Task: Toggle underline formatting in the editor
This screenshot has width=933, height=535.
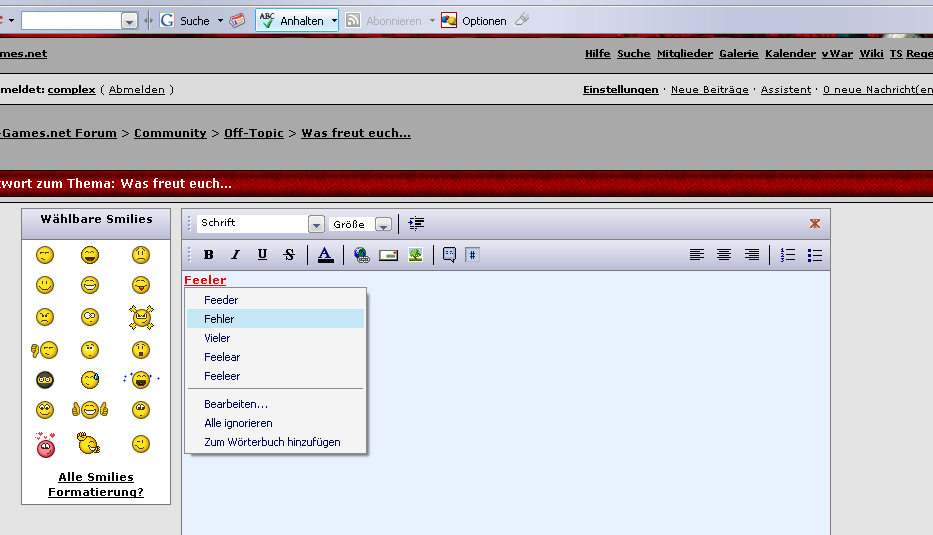Action: pos(262,255)
